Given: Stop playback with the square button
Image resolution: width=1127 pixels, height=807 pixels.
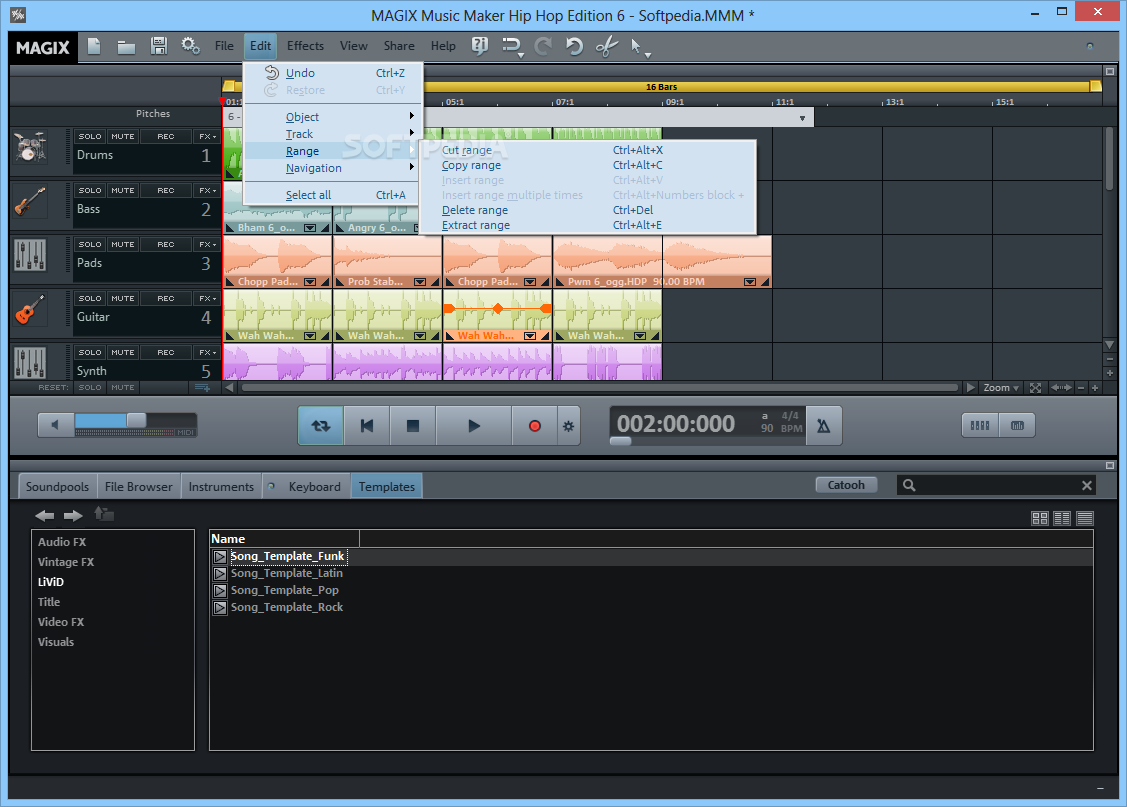Looking at the screenshot, I should coord(413,426).
